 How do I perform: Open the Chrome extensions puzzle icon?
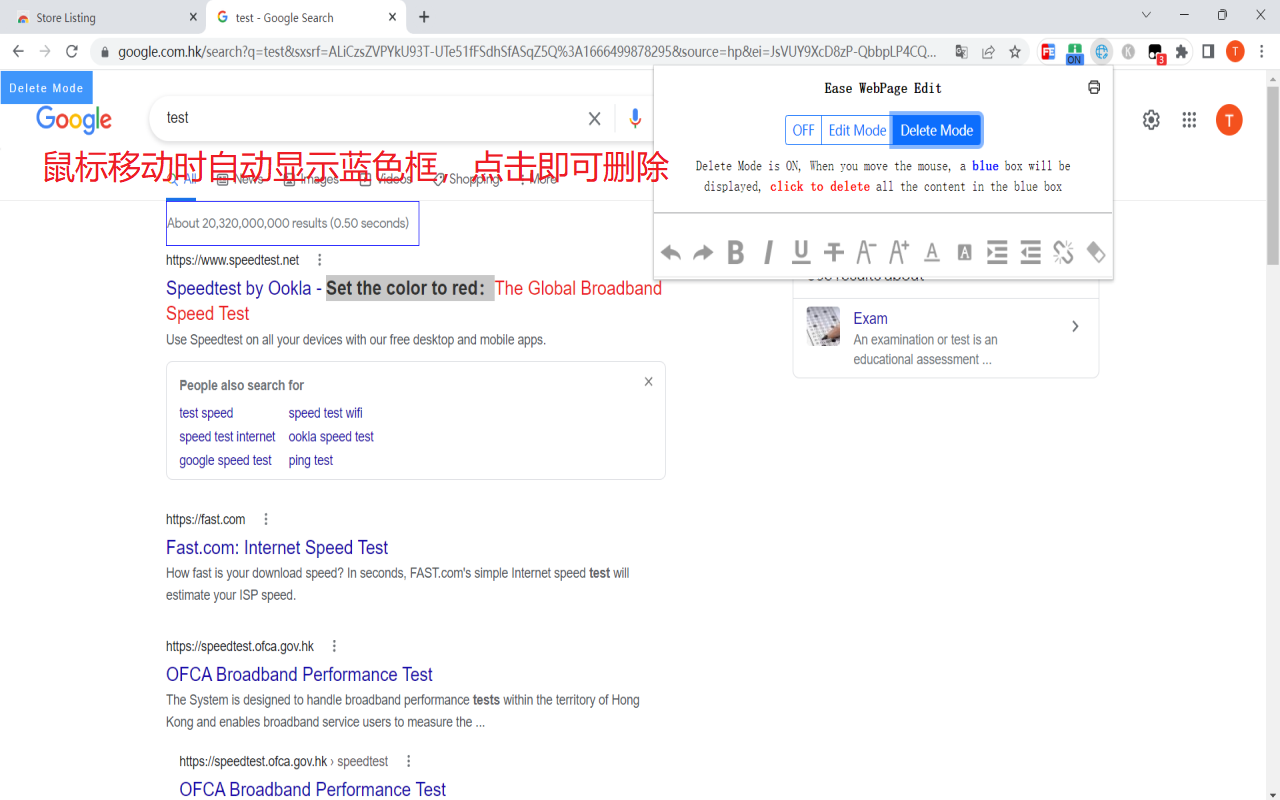1182,51
